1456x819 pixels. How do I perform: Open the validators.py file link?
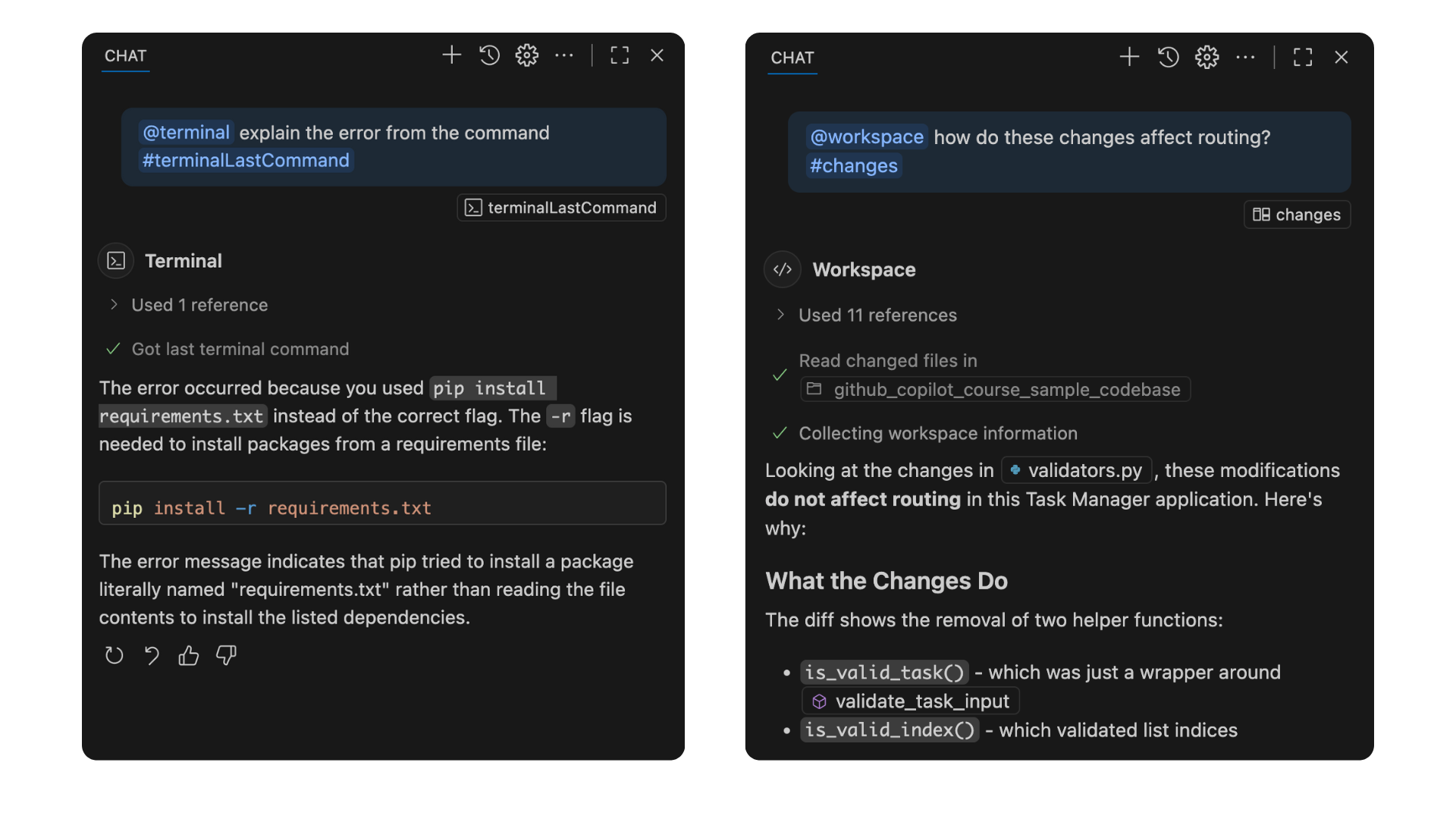pyautogui.click(x=1077, y=471)
